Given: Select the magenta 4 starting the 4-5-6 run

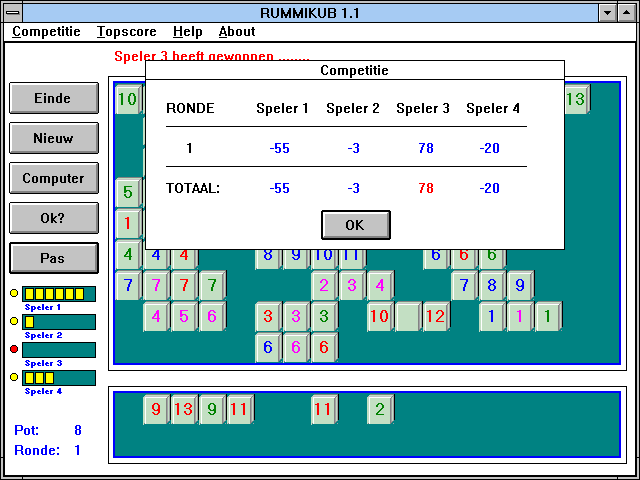Looking at the screenshot, I should click(157, 316).
